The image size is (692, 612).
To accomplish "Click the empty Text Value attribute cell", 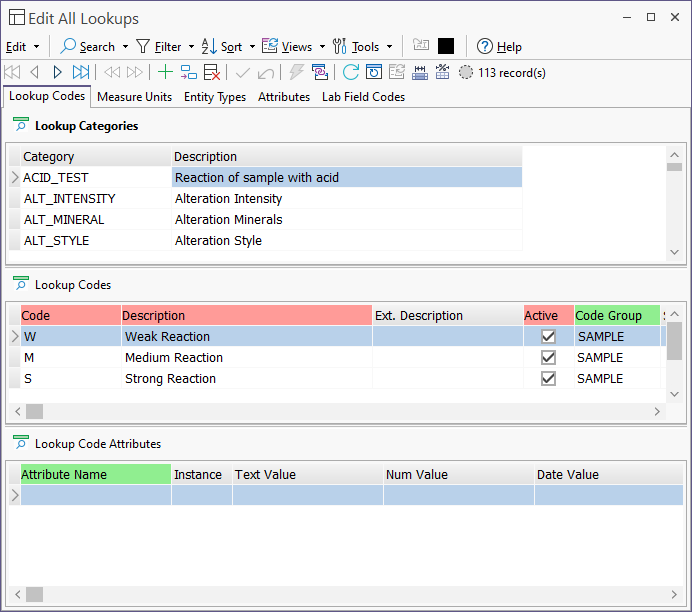I will tap(308, 495).
